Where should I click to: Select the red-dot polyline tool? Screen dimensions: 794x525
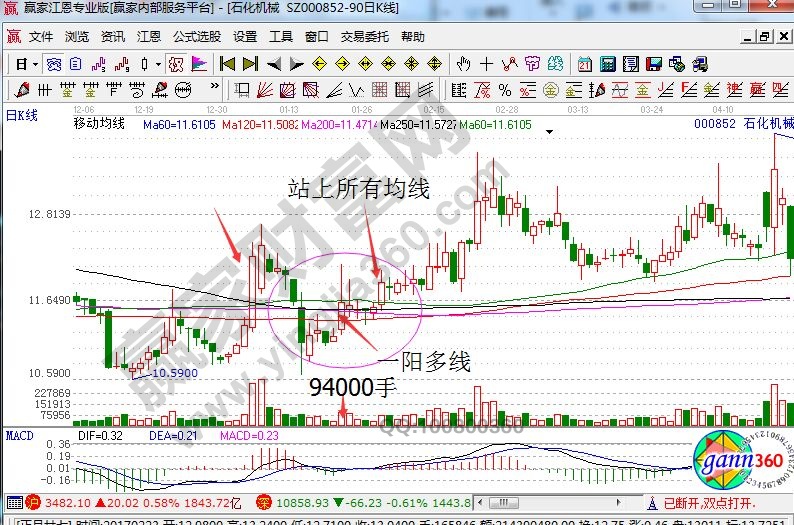[510, 64]
